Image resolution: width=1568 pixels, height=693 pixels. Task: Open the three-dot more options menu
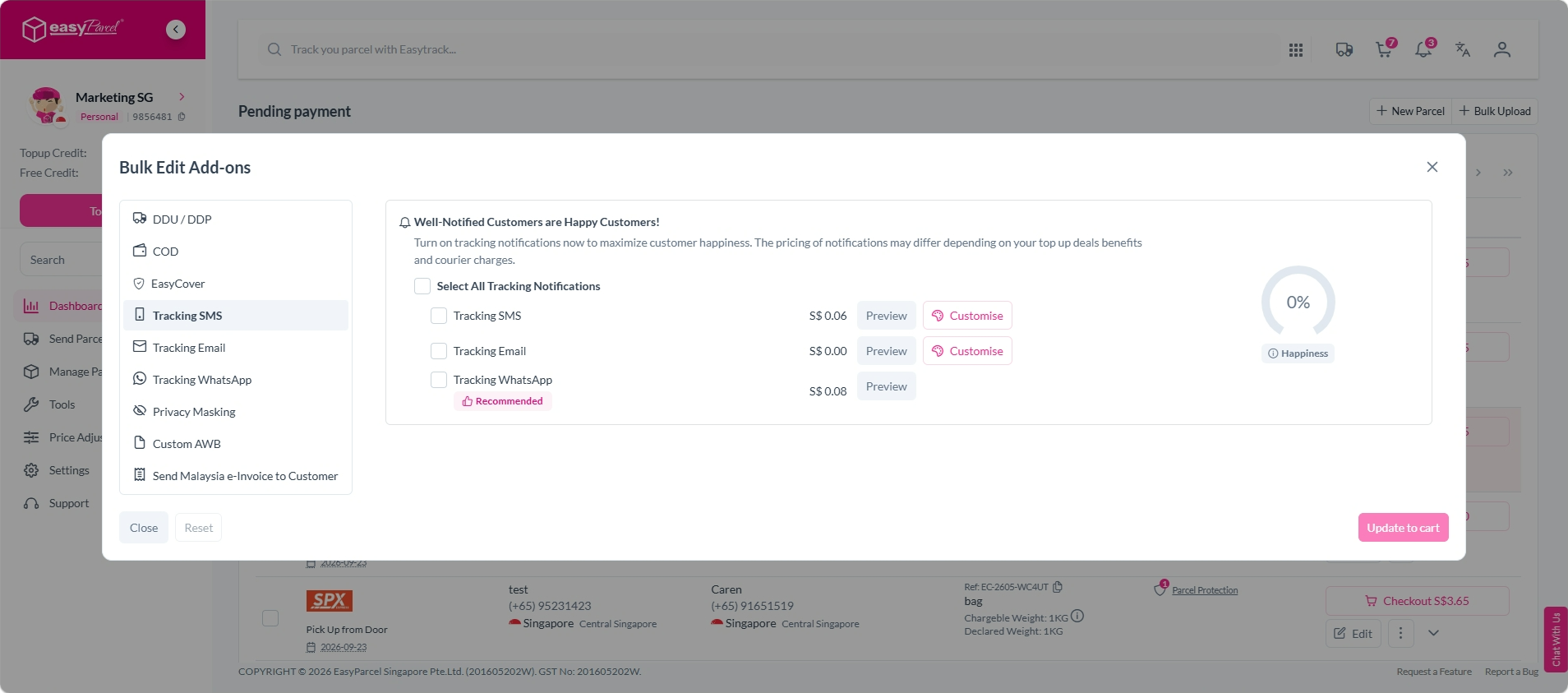click(1401, 633)
